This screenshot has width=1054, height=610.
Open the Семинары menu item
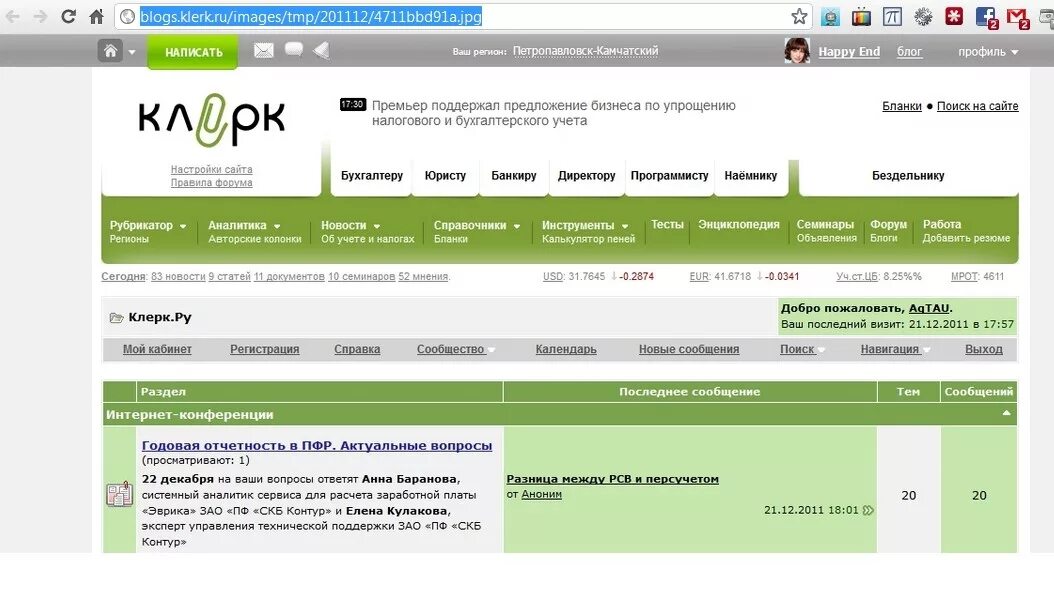click(x=825, y=225)
